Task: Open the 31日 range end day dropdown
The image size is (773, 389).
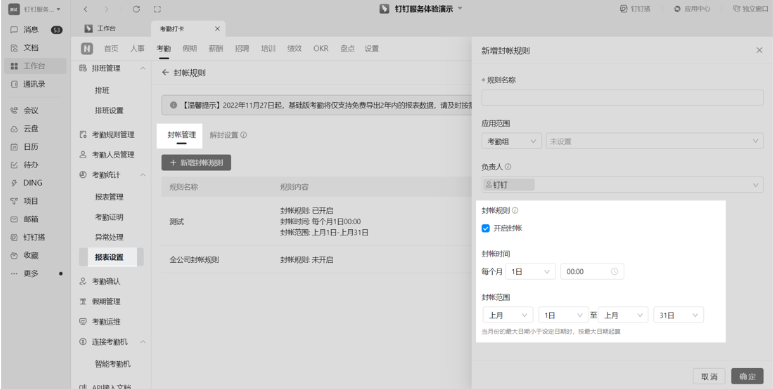Action: click(678, 315)
